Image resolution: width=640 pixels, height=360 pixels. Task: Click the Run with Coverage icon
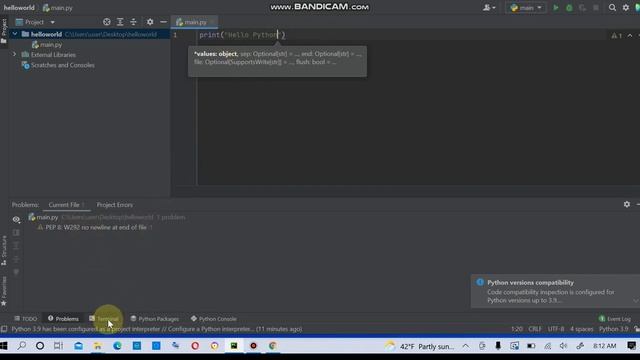pos(582,8)
